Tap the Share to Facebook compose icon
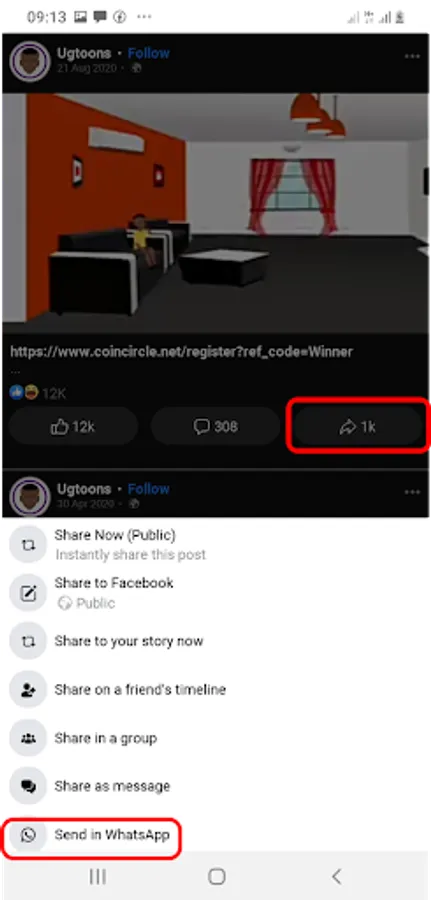The height and width of the screenshot is (900, 431). (x=28, y=592)
